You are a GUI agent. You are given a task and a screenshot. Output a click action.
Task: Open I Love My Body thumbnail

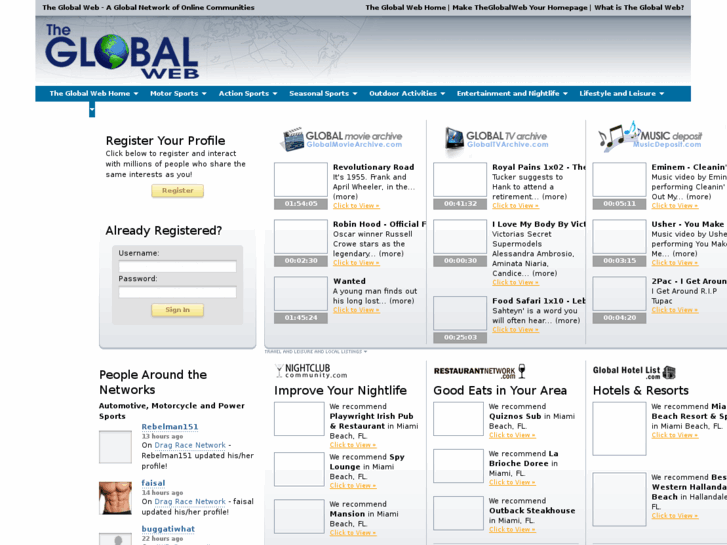tap(460, 237)
